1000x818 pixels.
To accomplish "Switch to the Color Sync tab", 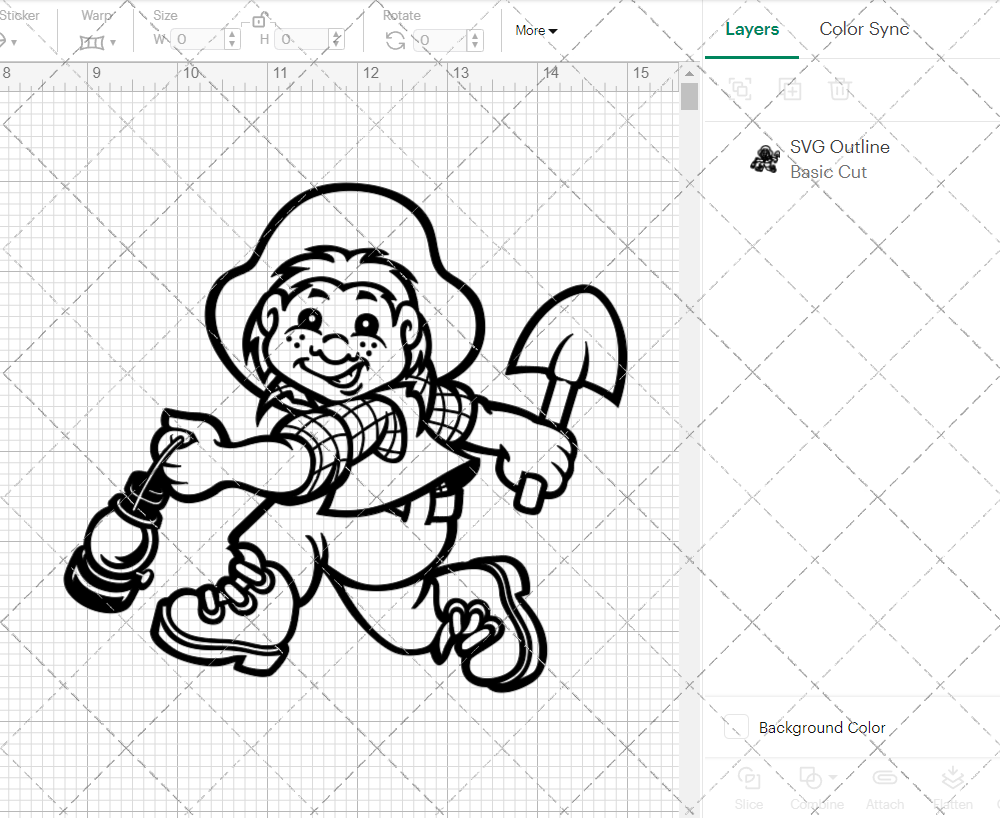I will point(864,29).
